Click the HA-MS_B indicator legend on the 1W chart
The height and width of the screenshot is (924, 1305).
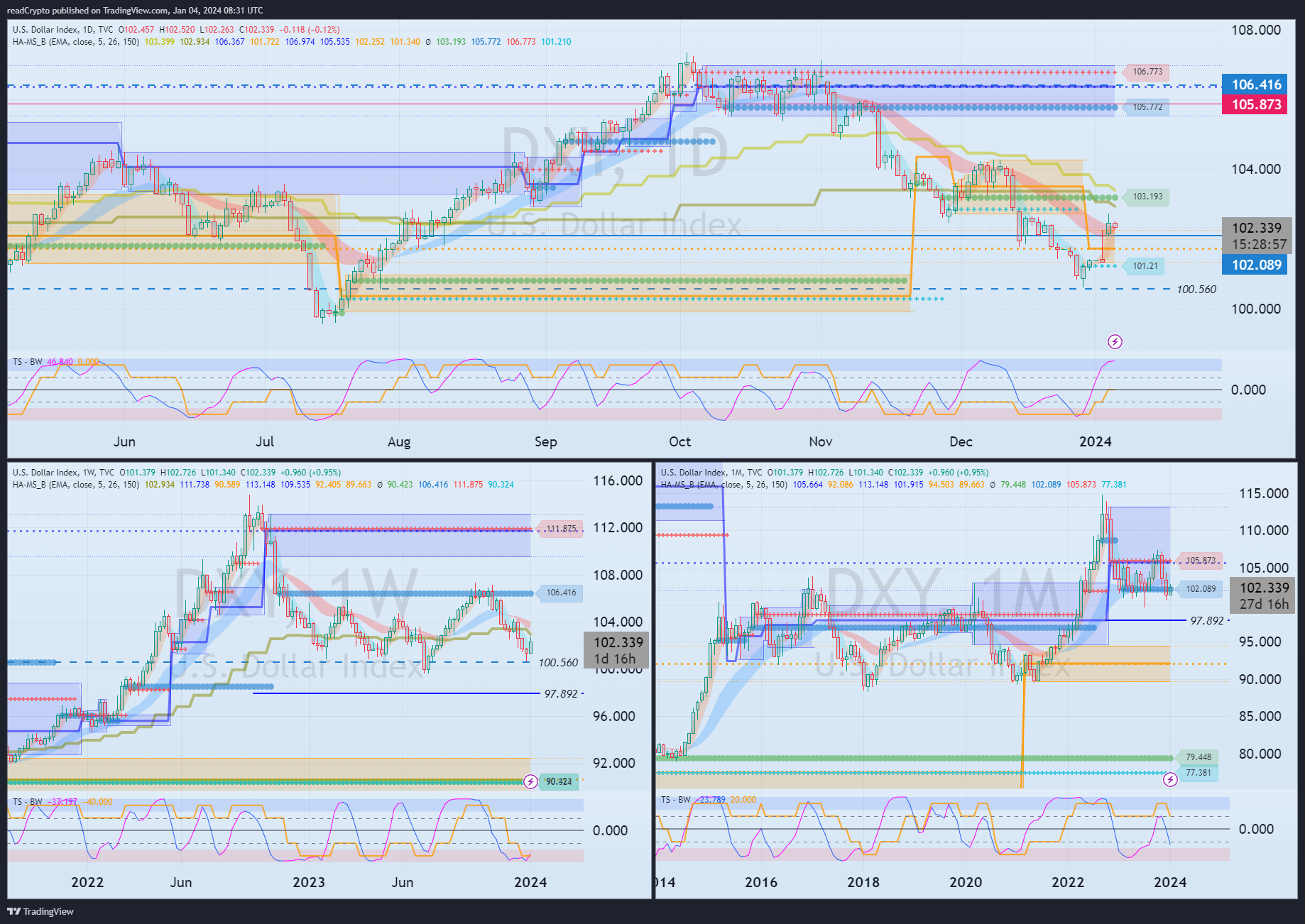pos(76,485)
